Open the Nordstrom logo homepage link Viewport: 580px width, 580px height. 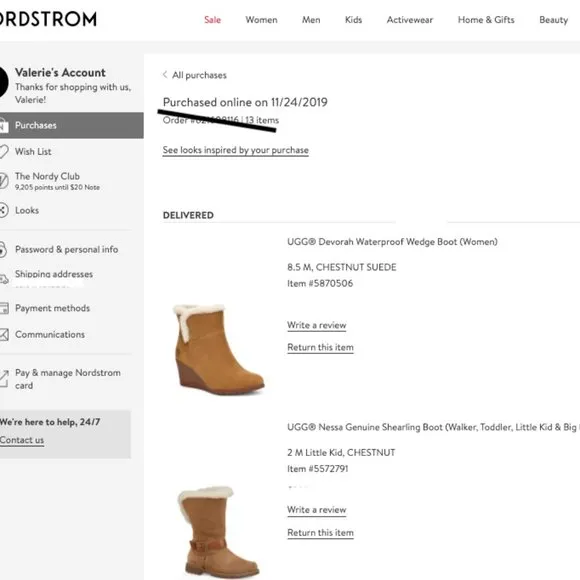click(48, 19)
